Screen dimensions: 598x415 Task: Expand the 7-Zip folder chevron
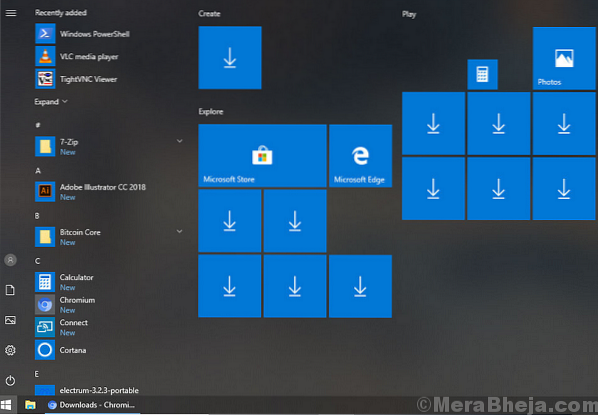[179, 141]
